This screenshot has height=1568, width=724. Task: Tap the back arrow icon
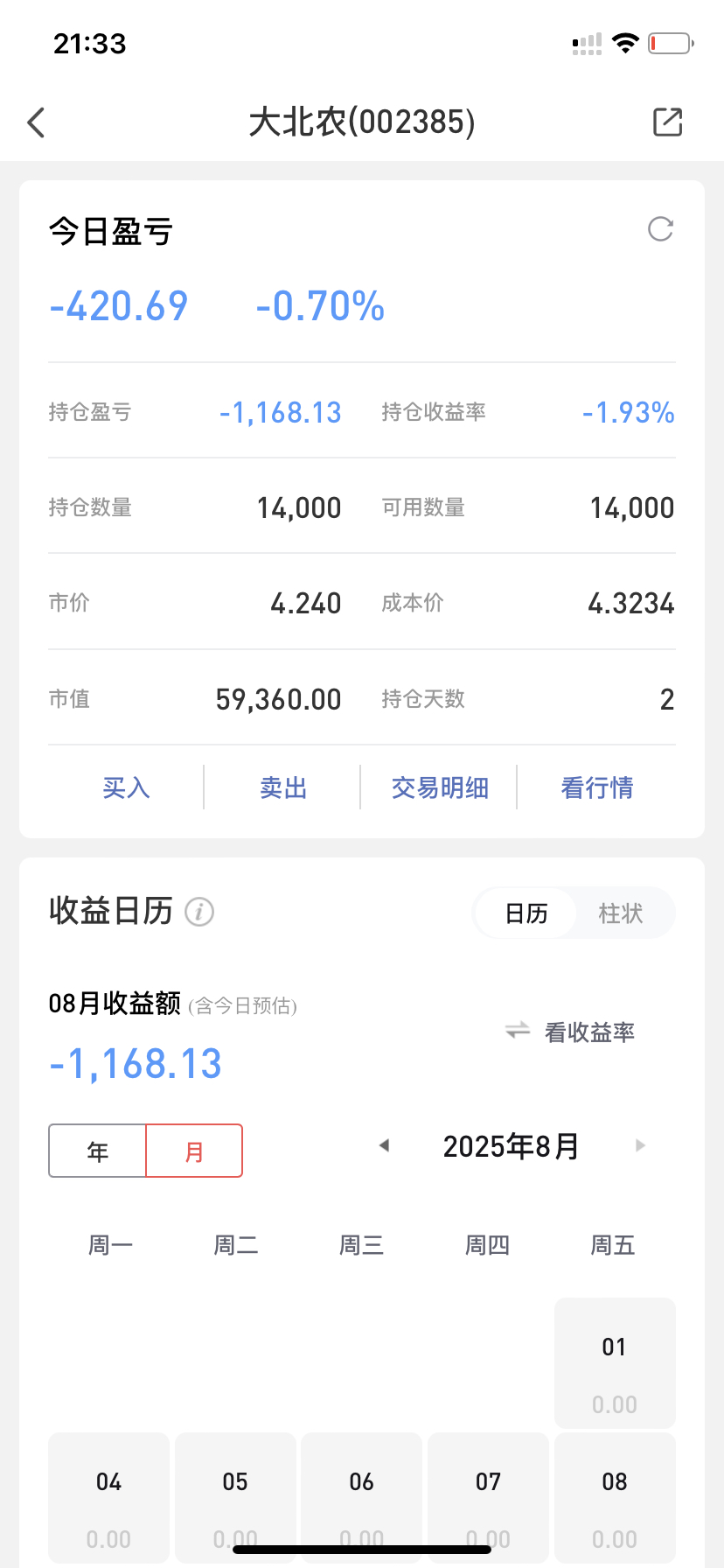[36, 122]
